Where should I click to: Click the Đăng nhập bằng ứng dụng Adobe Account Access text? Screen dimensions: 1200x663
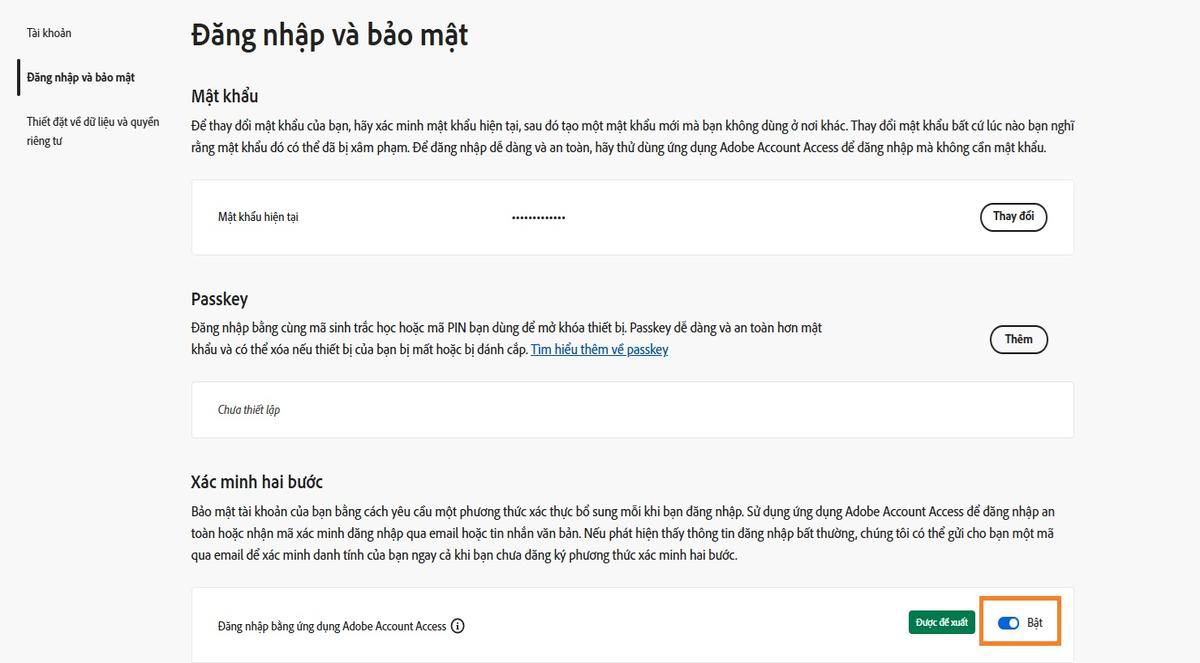pos(332,626)
